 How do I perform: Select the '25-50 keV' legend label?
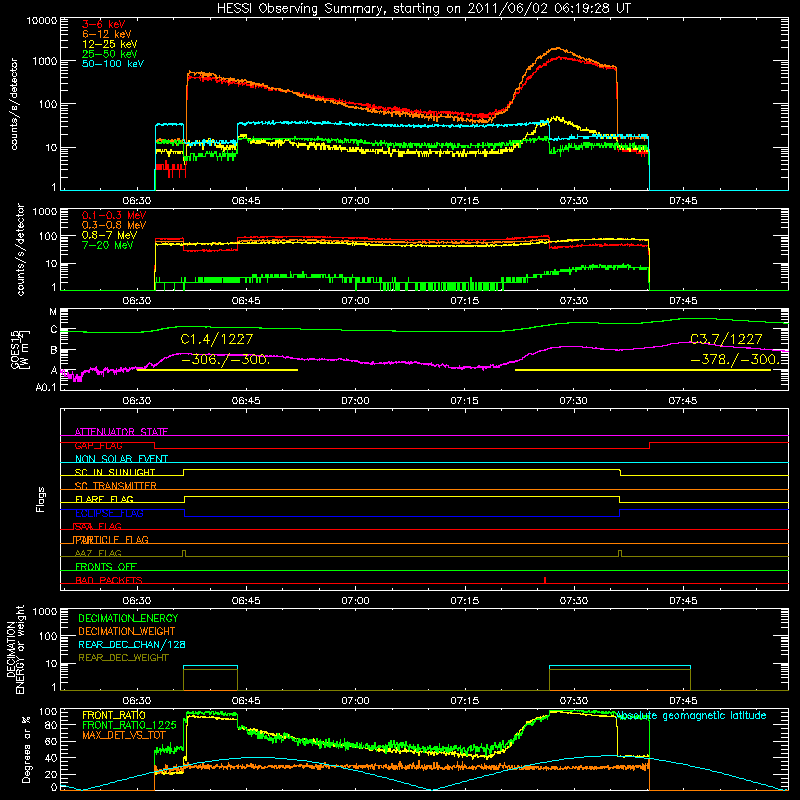point(110,54)
